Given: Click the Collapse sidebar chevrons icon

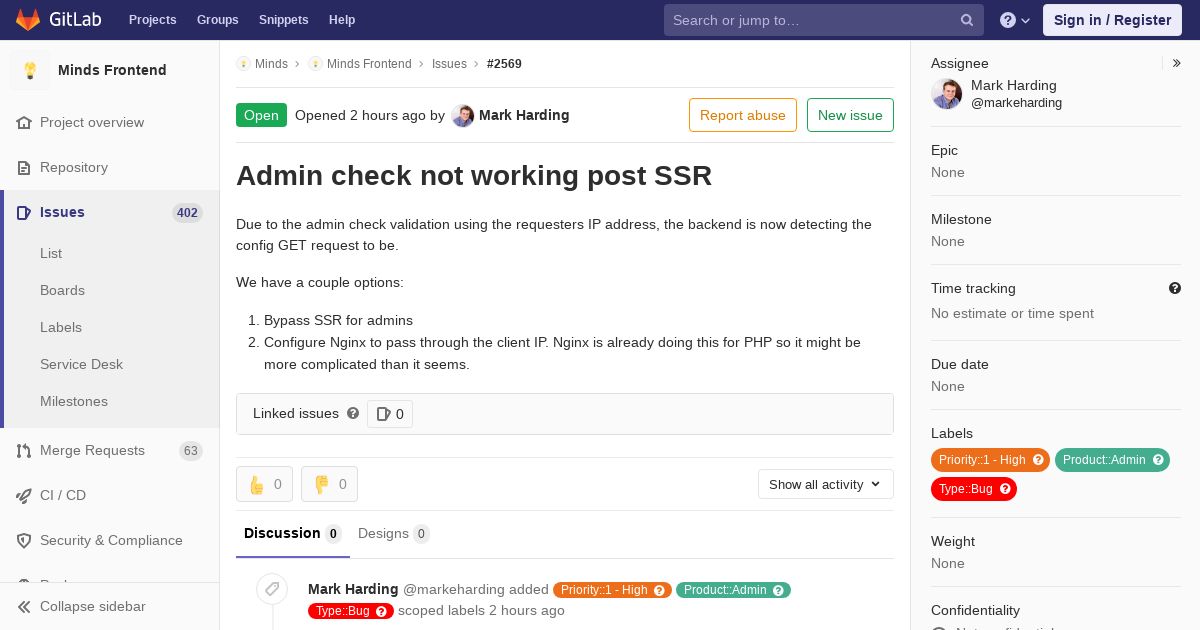Looking at the screenshot, I should pyautogui.click(x=24, y=606).
